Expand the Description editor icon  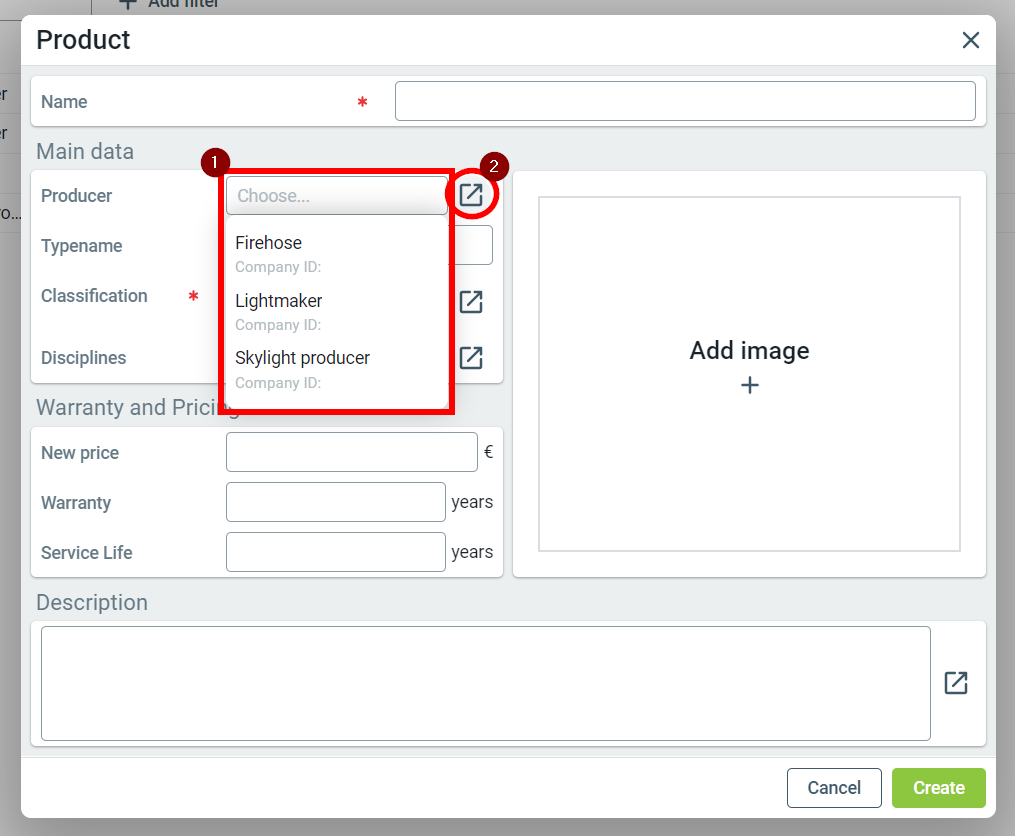click(956, 683)
